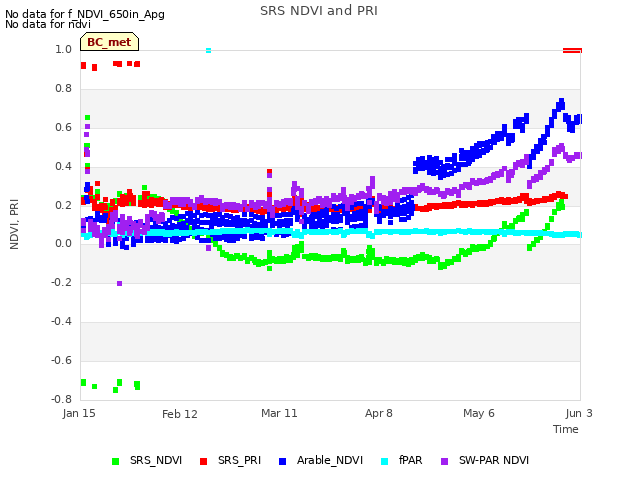Click the blue Arable_NDVI legend swatch
Viewport: 640px width, 480px height.
(x=282, y=461)
